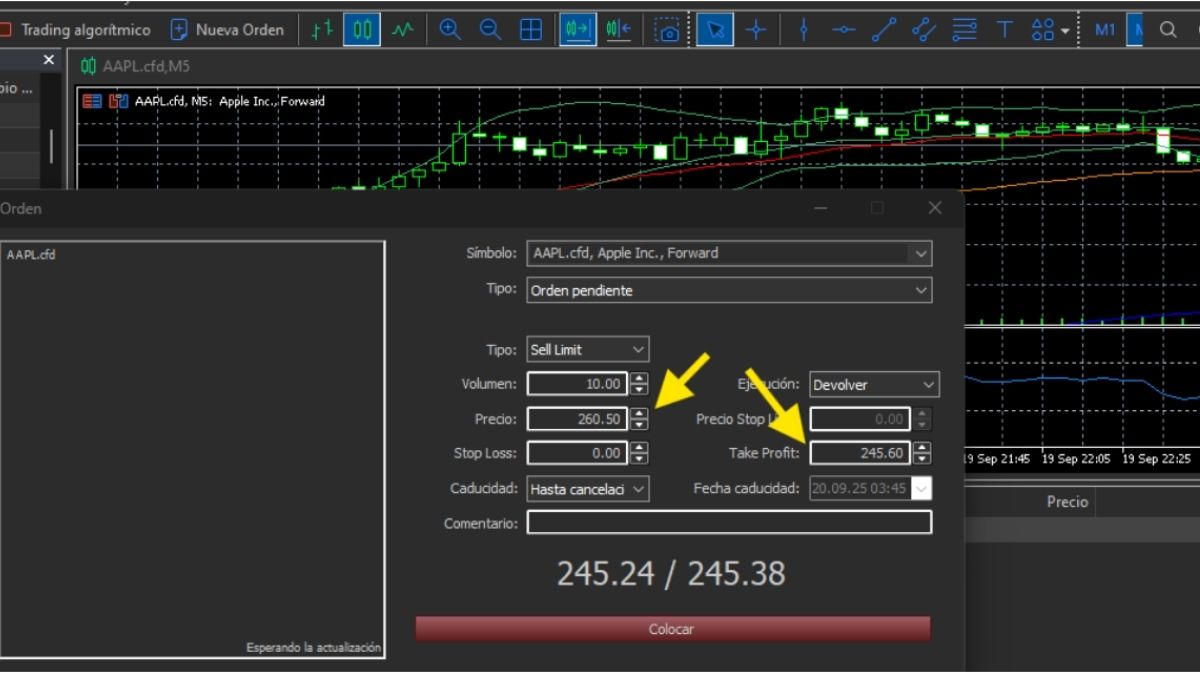Switch chart to bar chart view
This screenshot has width=1200, height=675.
coord(322,30)
